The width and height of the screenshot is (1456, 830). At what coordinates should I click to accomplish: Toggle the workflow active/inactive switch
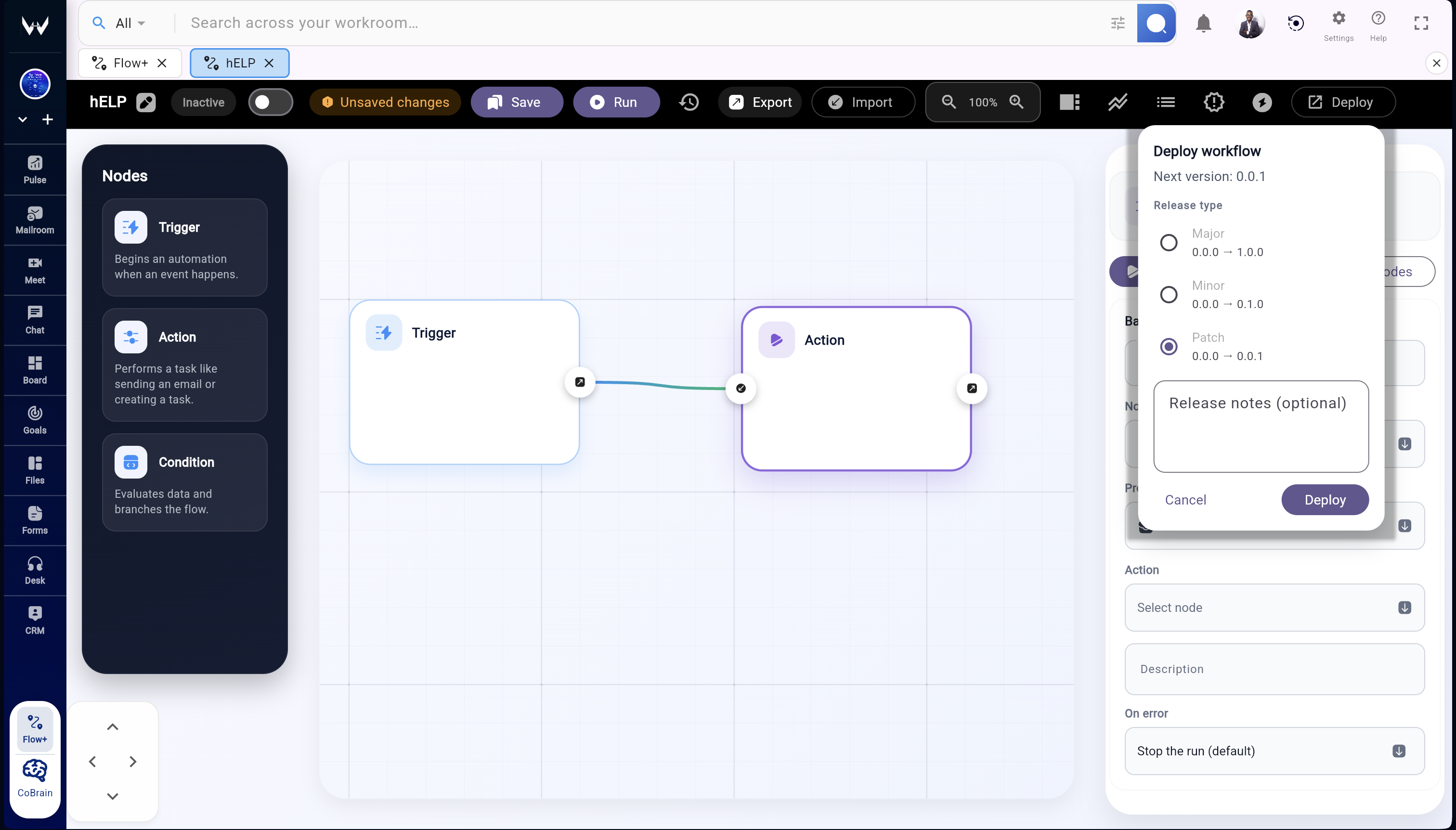pos(270,102)
